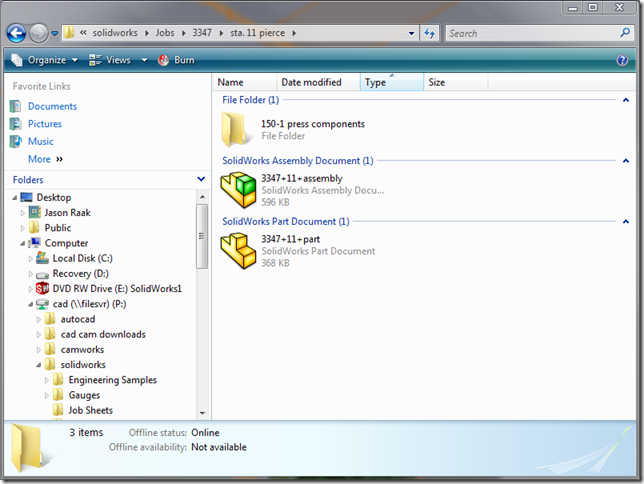The image size is (644, 484).
Task: Click the SolidWorks Assembly Document (1) group label
Action: 298,161
